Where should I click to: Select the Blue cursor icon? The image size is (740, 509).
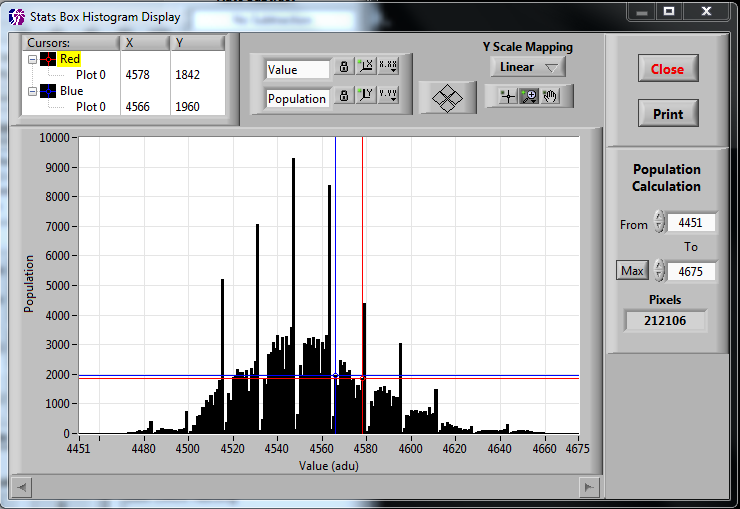tap(48, 91)
